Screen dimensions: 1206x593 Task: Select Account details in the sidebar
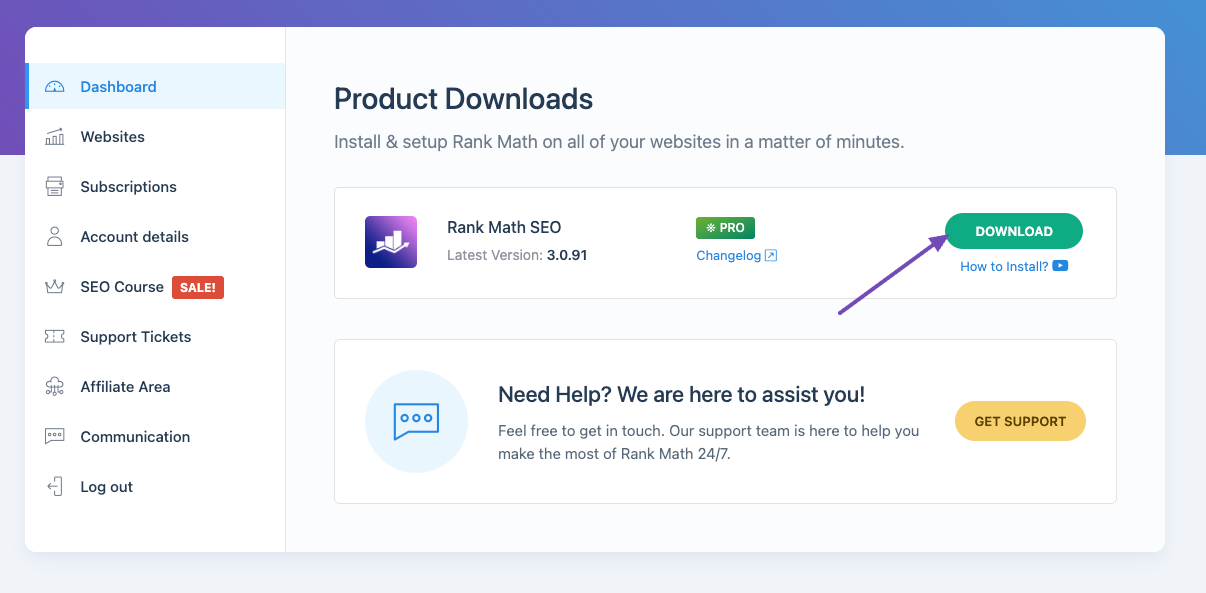(x=155, y=237)
